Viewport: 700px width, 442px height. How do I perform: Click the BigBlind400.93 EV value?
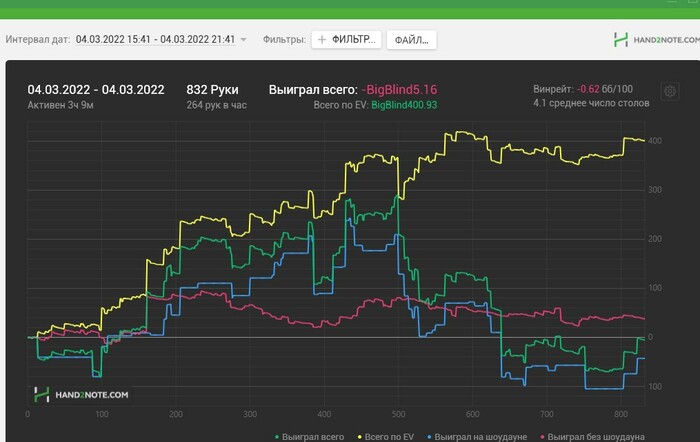click(404, 105)
